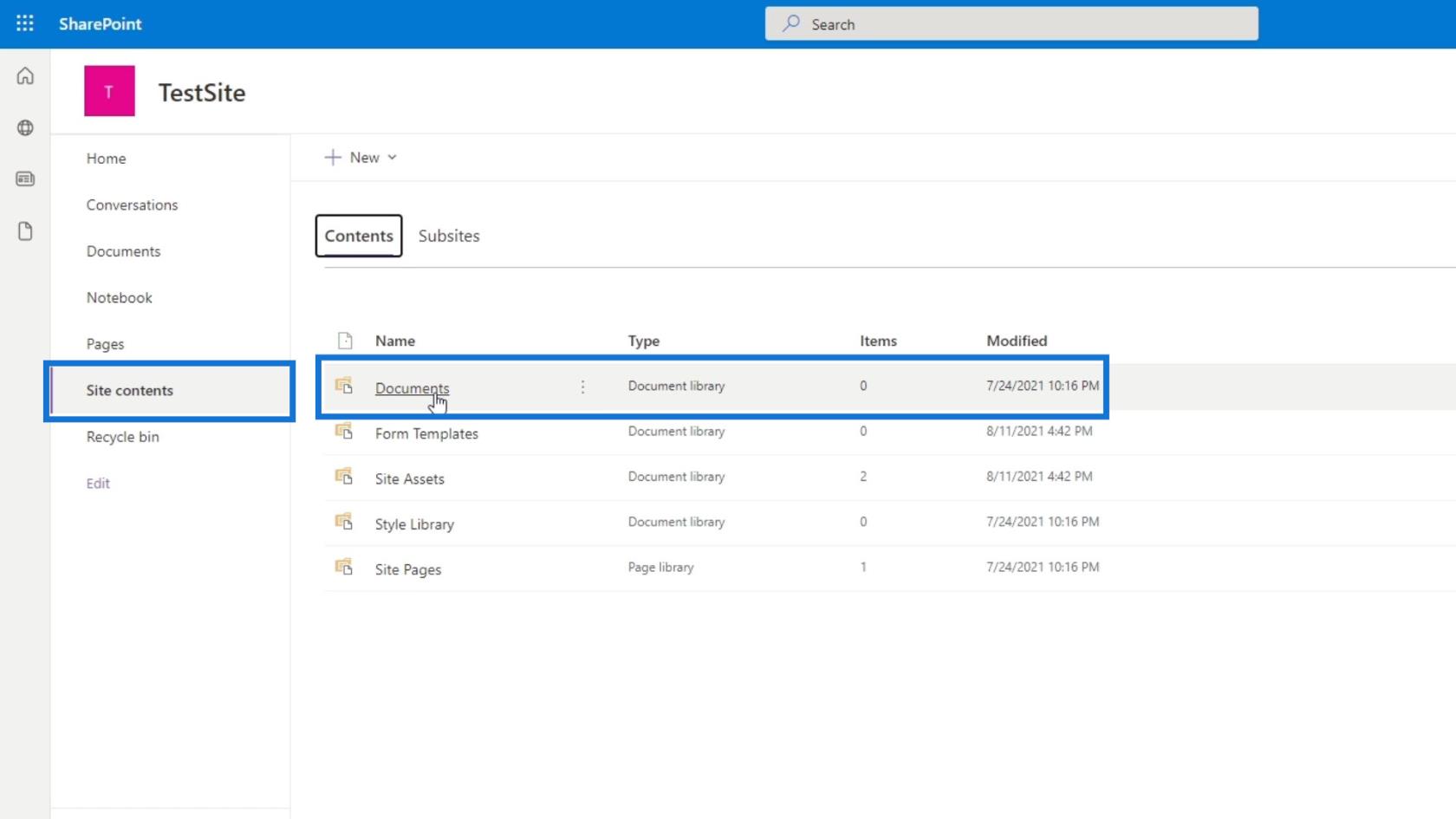The image size is (1456, 819).
Task: Open Recycle bin in the left navigation
Action: click(122, 437)
